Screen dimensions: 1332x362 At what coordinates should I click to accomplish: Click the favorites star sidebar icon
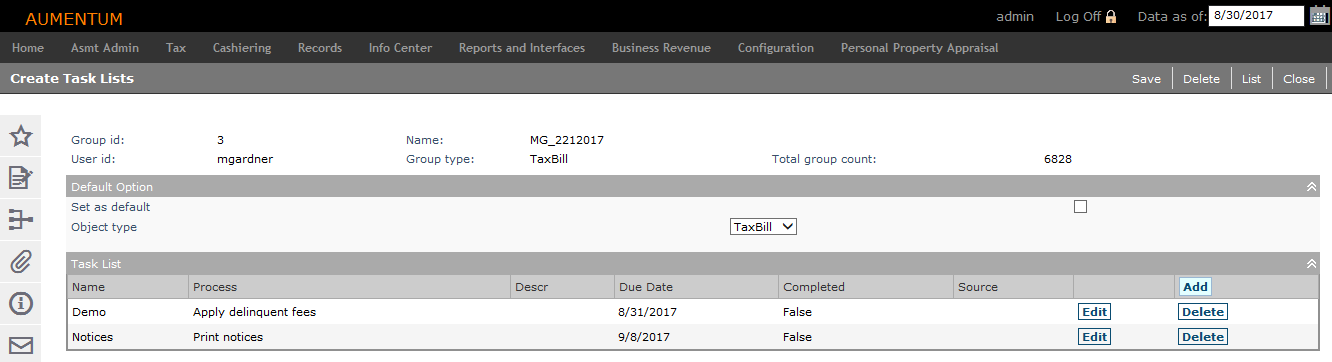point(21,137)
